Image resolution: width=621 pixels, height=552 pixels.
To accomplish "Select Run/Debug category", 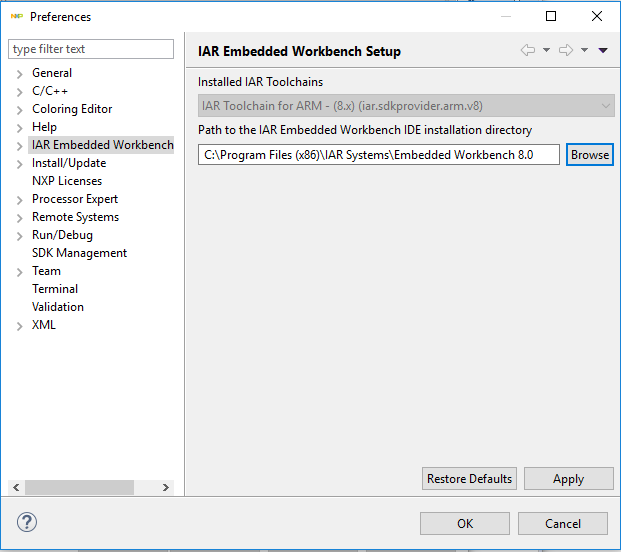I will (62, 235).
